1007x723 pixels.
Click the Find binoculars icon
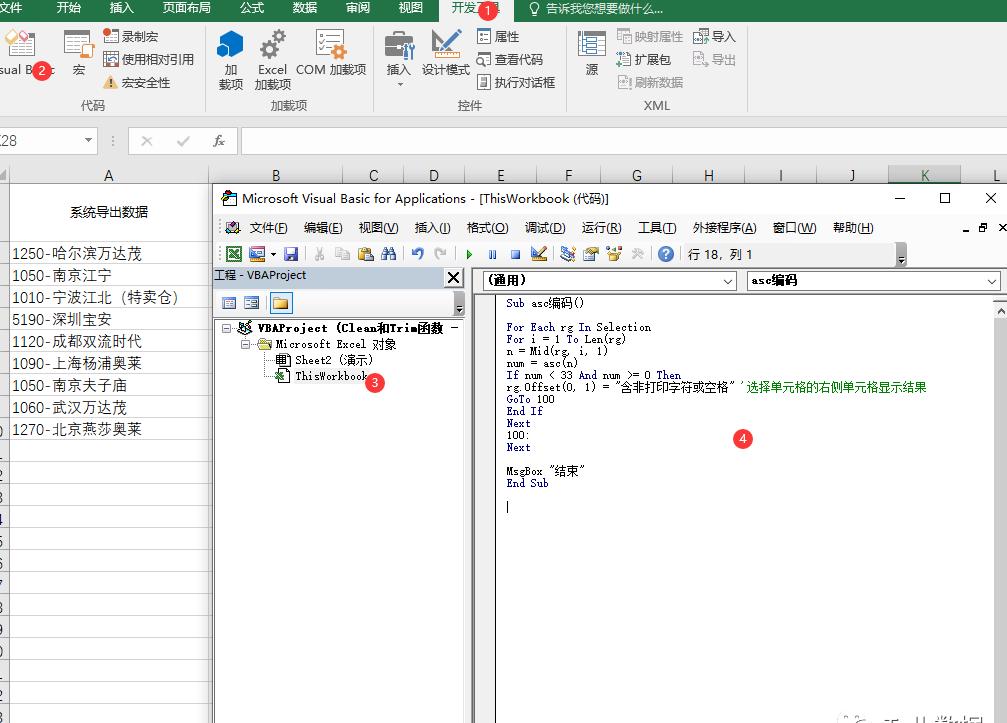click(389, 254)
